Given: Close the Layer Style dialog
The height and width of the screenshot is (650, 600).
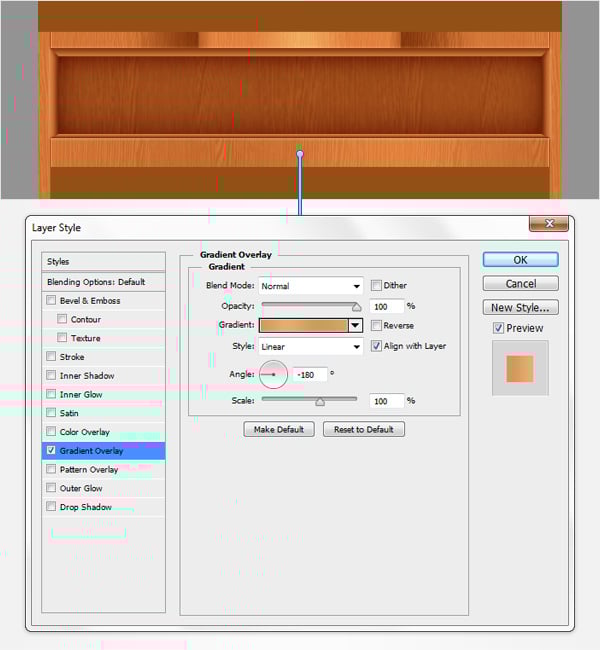Looking at the screenshot, I should 549,224.
